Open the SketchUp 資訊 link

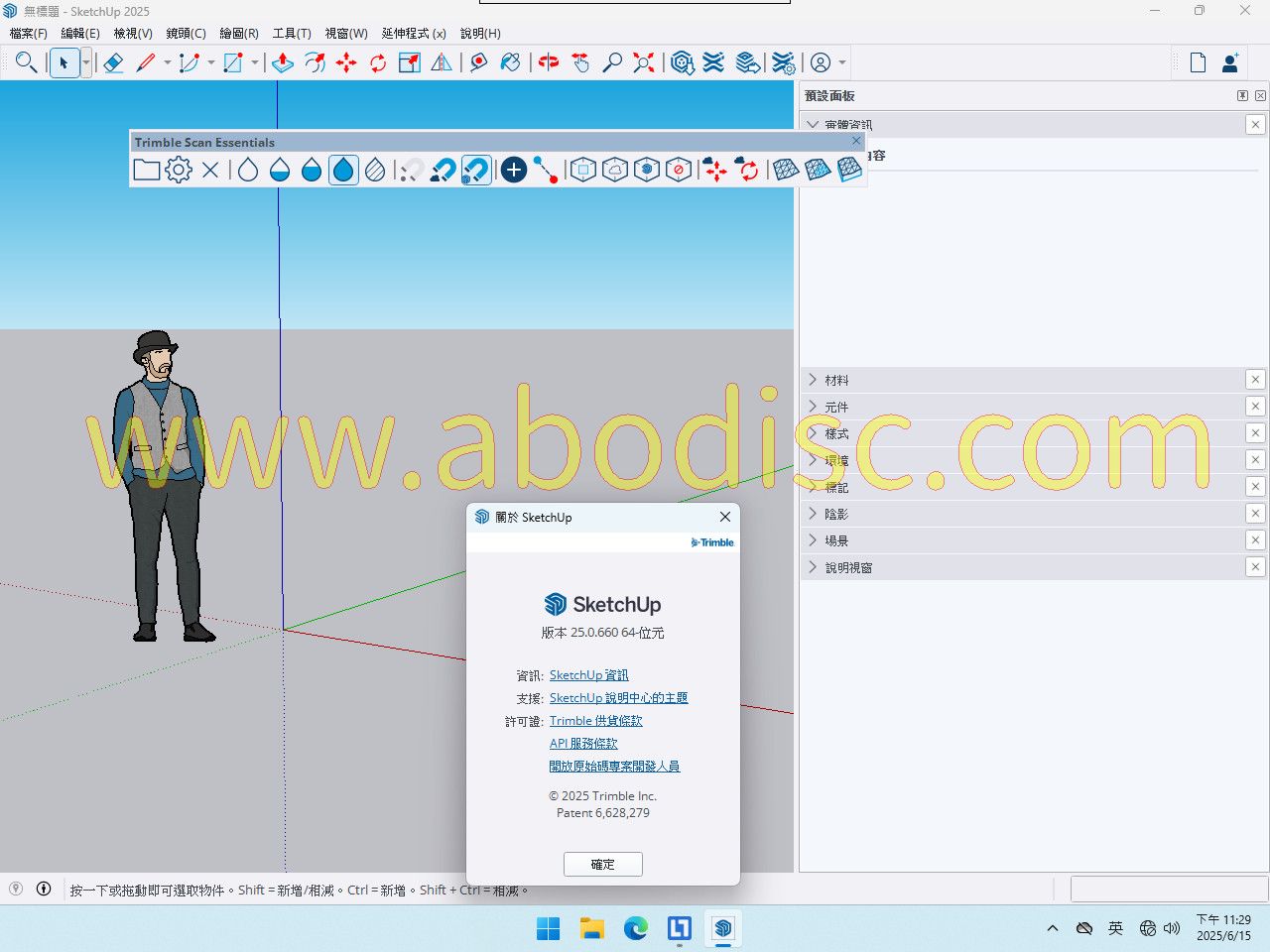[588, 675]
